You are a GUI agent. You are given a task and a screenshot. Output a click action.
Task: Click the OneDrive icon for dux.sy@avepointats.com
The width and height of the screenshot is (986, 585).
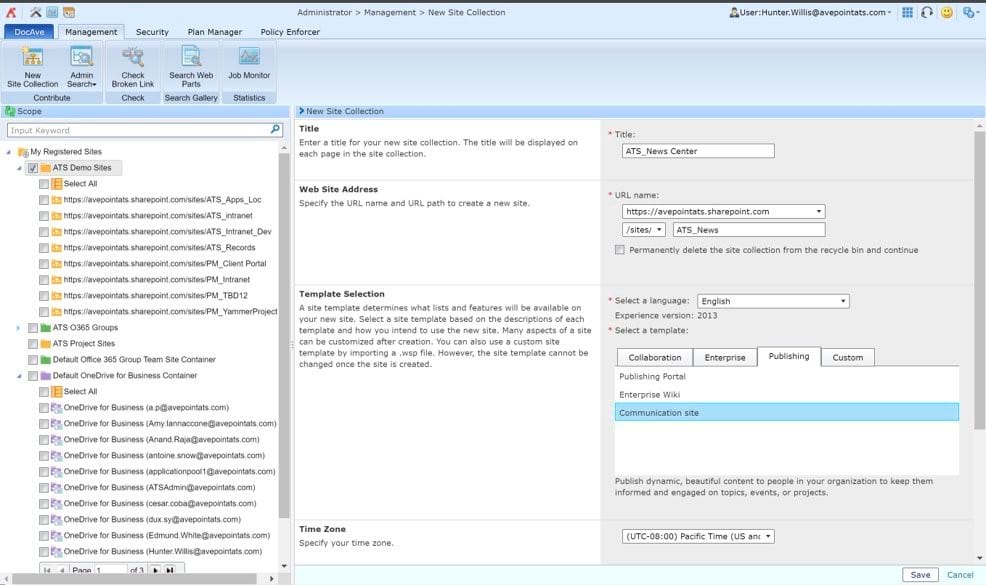tap(56, 520)
